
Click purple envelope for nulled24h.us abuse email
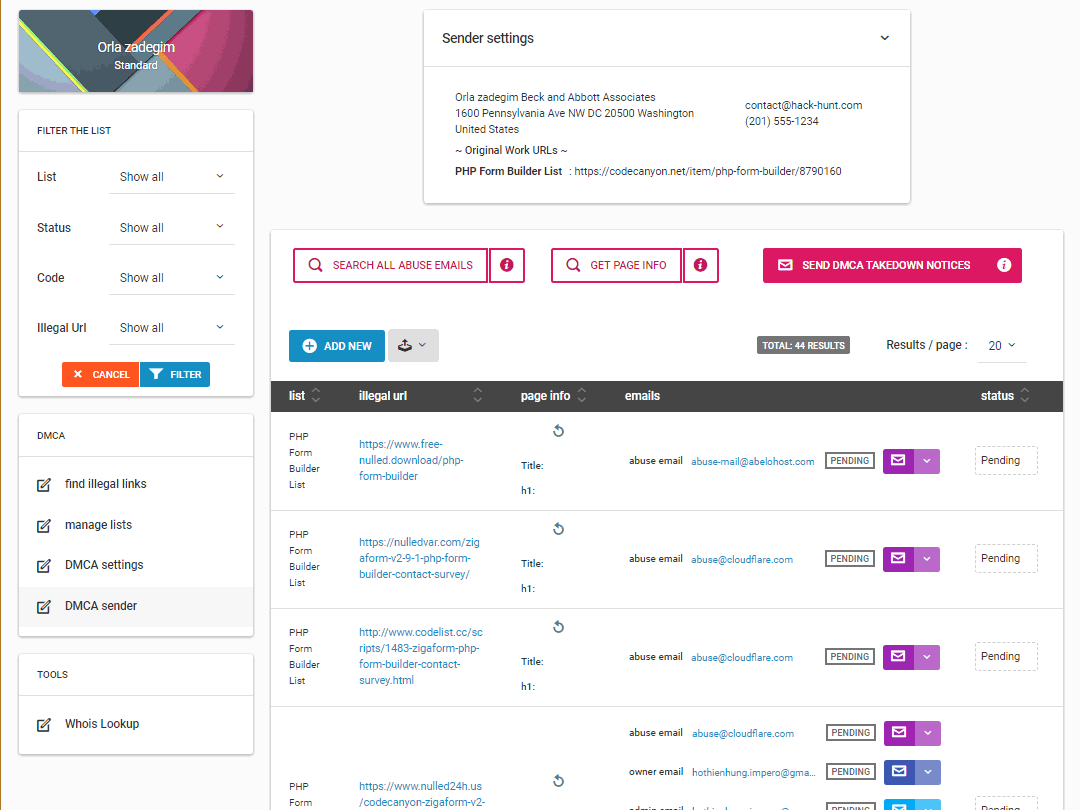click(899, 733)
